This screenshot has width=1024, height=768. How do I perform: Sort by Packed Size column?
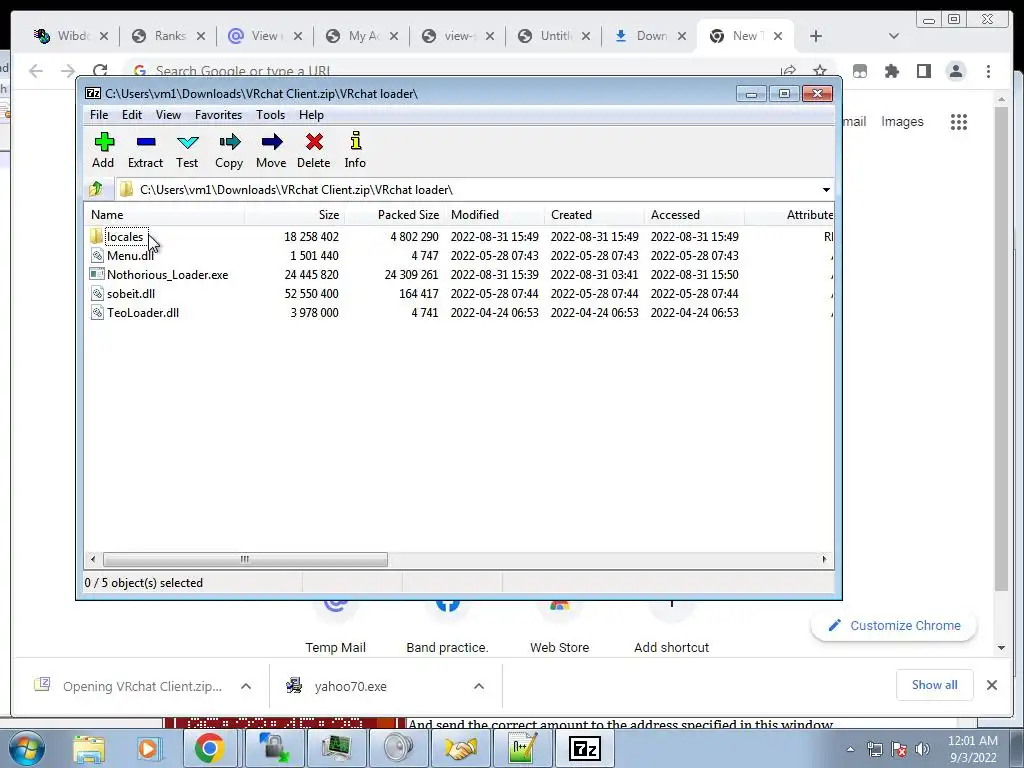tap(395, 215)
